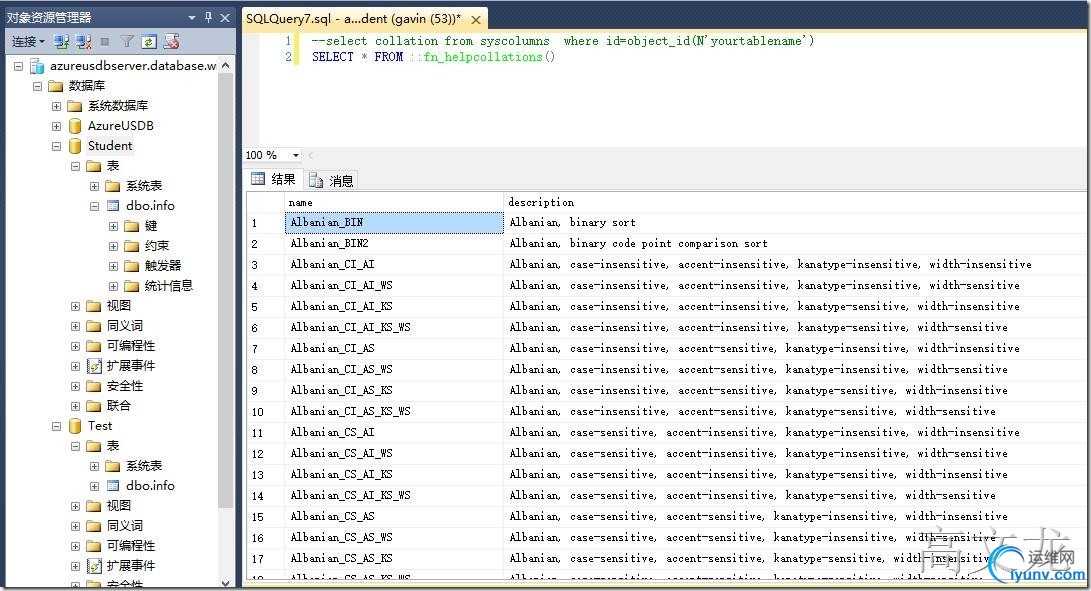The width and height of the screenshot is (1091, 591).
Task: Select the 视图 node under Student
Action: pos(118,306)
